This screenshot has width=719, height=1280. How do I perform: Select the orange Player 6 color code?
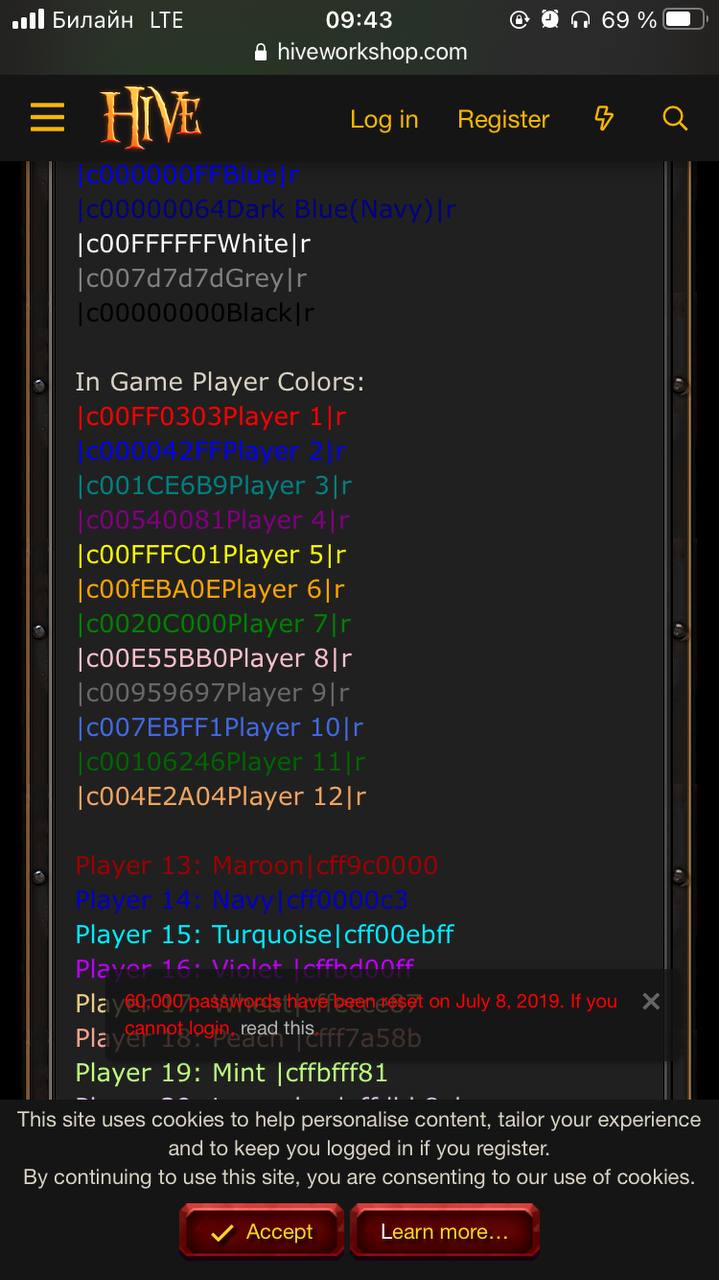(x=210, y=589)
